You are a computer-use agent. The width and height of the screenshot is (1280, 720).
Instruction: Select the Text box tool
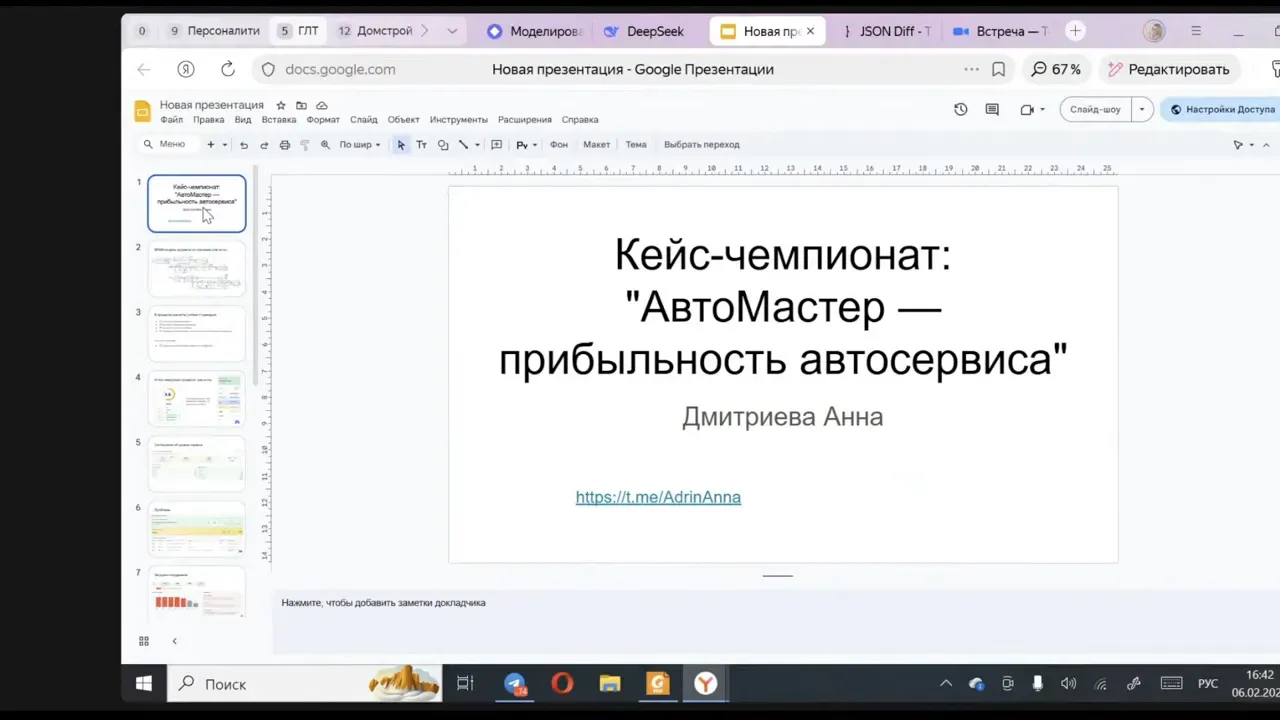click(x=421, y=144)
